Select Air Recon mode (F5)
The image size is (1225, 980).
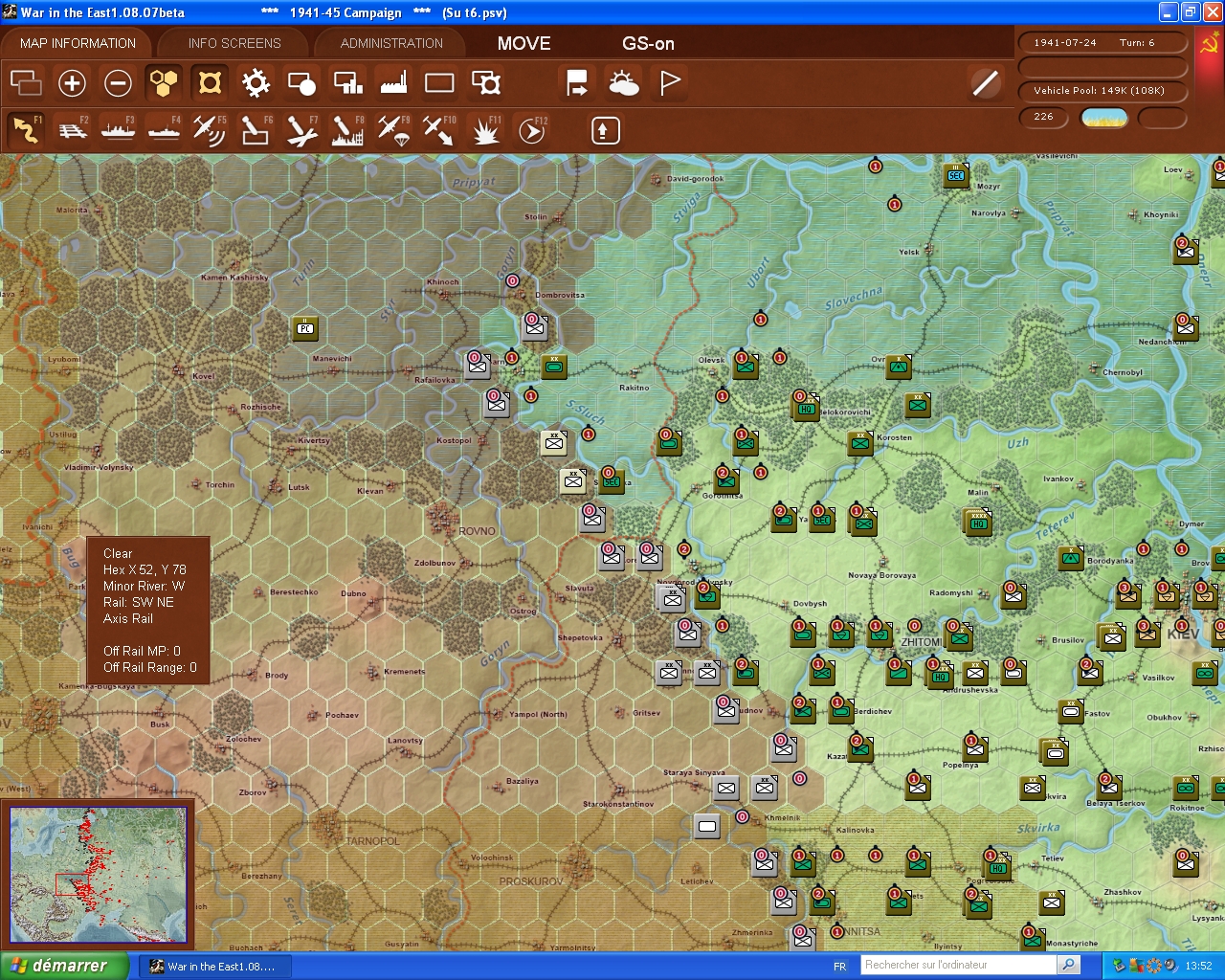(210, 130)
